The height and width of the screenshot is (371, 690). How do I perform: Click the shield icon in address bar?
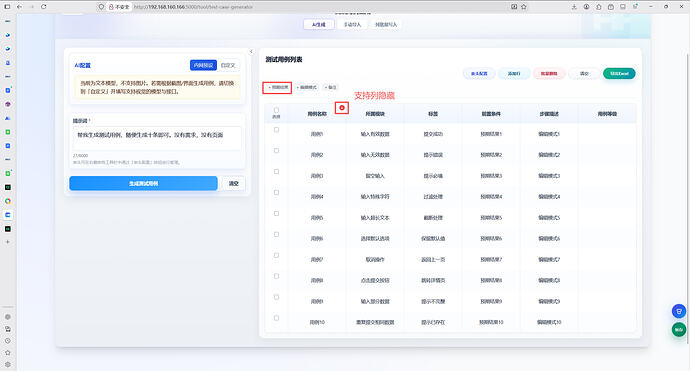(101, 7)
